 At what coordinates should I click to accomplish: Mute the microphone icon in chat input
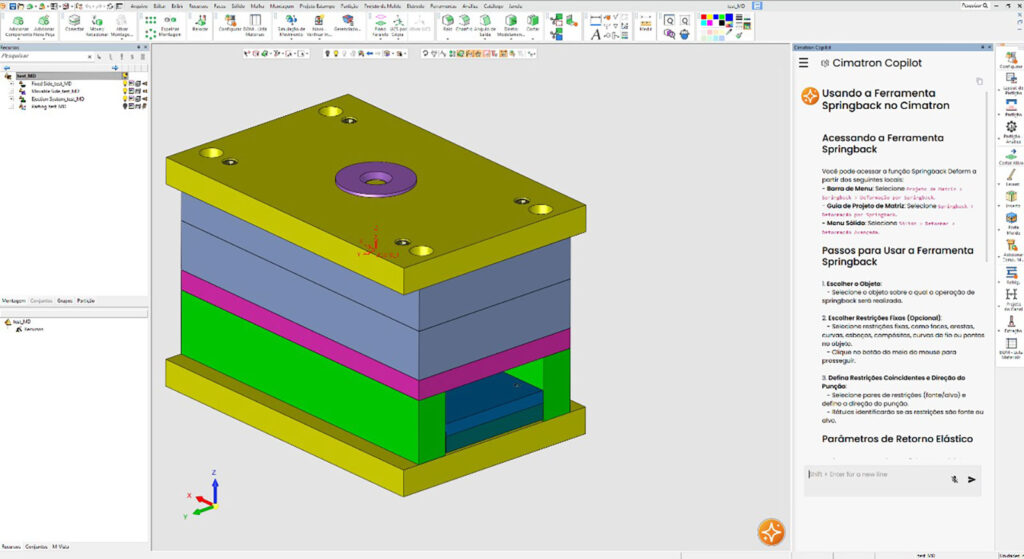pos(954,479)
